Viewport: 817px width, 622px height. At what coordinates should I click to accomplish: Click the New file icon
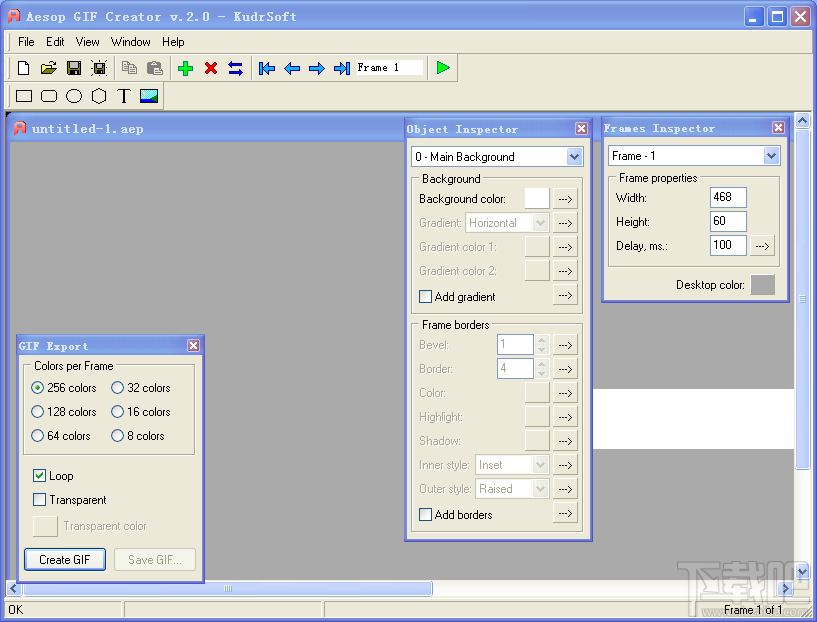(24, 68)
